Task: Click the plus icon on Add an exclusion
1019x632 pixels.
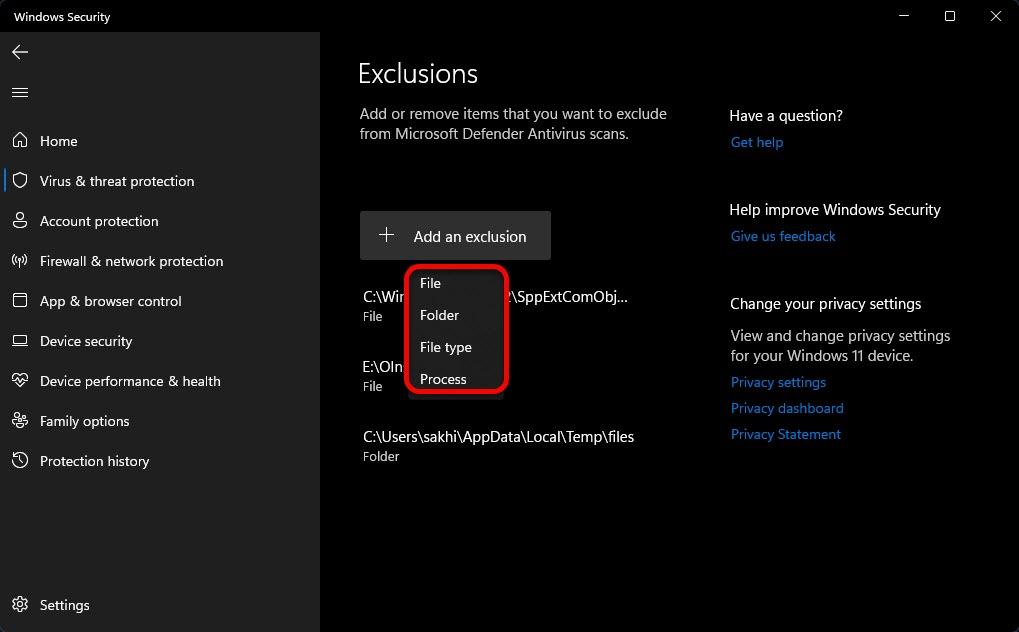Action: [387, 235]
